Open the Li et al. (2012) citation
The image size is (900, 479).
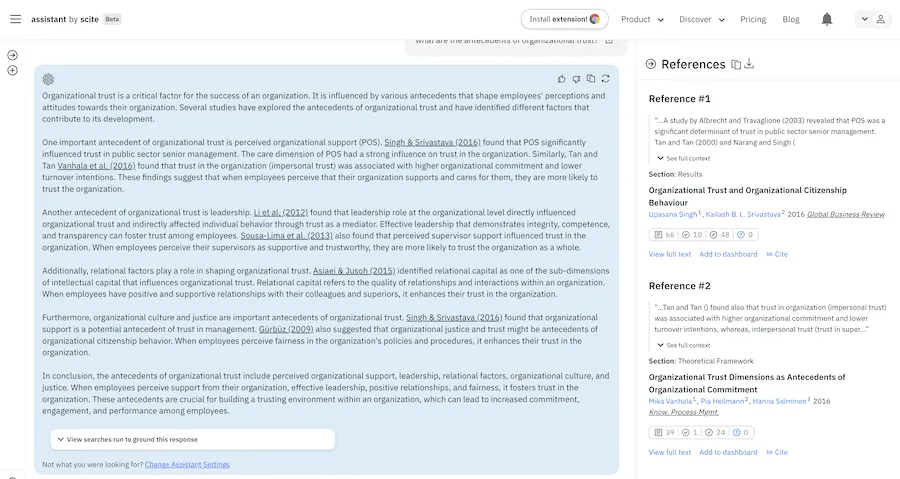click(x=281, y=212)
